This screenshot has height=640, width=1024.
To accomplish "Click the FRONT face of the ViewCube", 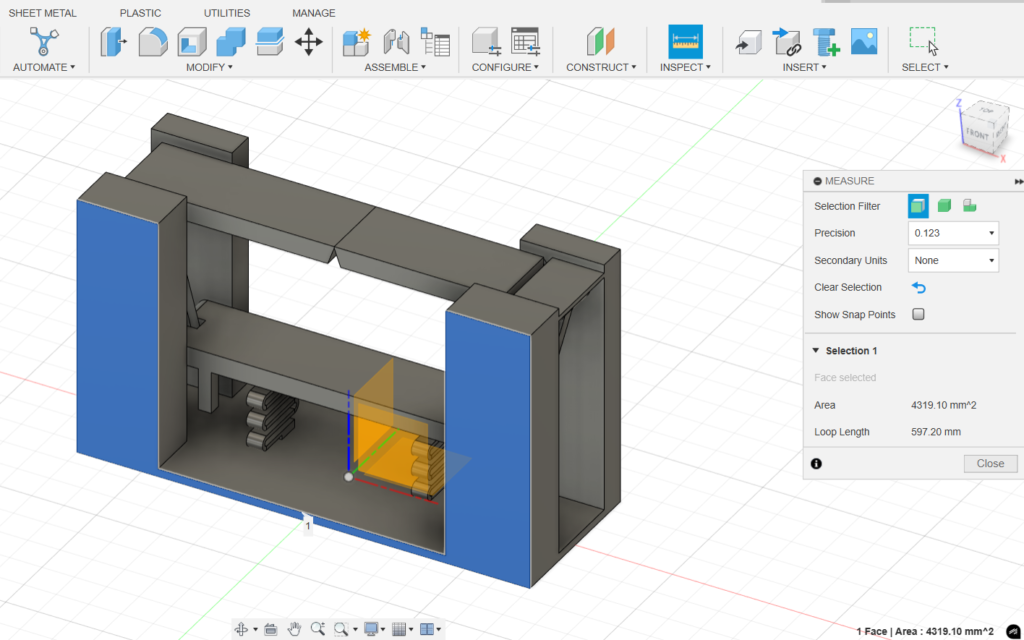I will [978, 134].
